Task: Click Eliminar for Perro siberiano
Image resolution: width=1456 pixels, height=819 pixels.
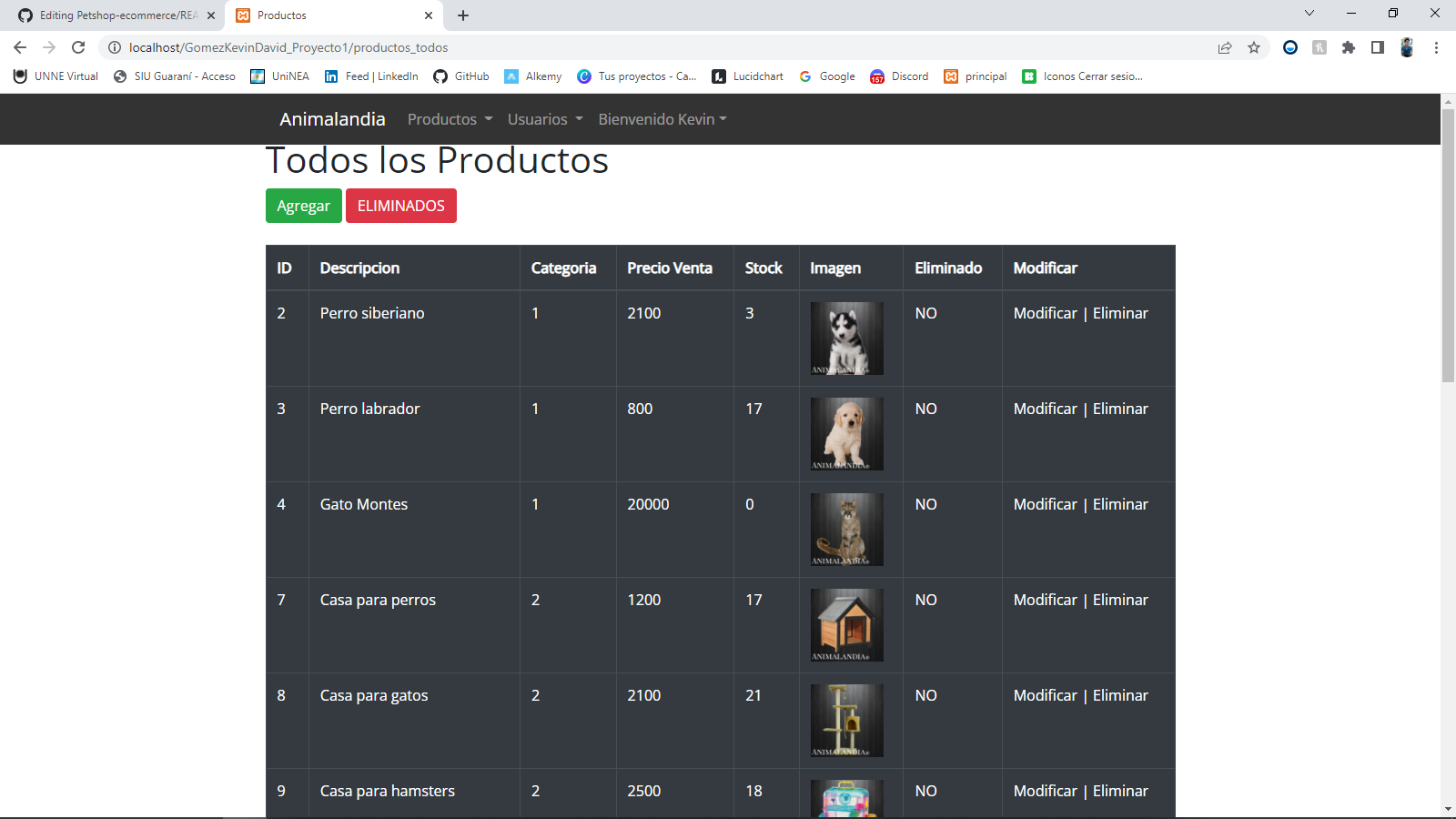Action: click(x=1120, y=312)
